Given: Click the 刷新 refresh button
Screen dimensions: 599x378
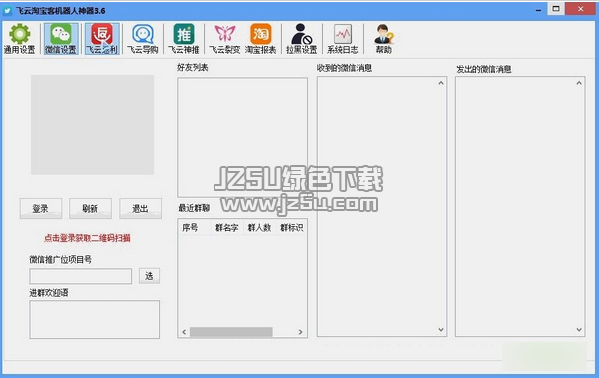Looking at the screenshot, I should 90,208.
